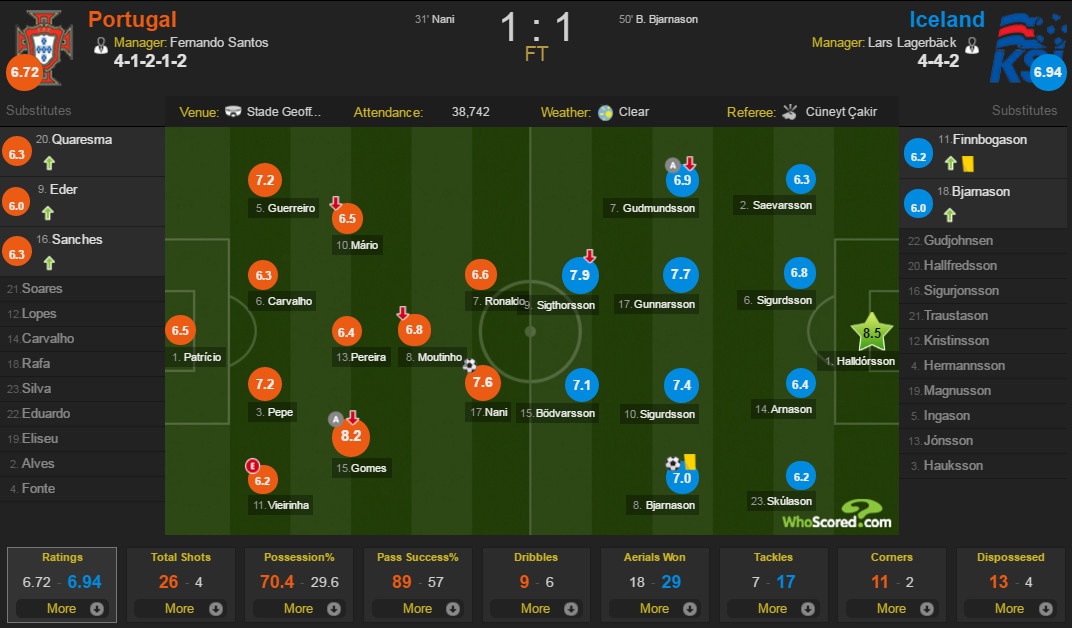The image size is (1072, 628).
Task: Select the Ratings stat tab
Action: [62, 557]
